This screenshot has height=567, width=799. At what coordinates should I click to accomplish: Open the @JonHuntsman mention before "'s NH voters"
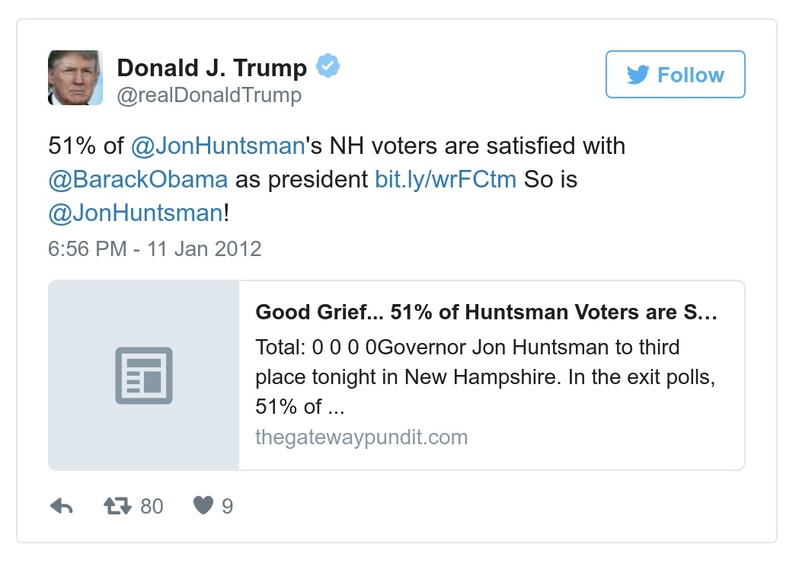pos(217,145)
